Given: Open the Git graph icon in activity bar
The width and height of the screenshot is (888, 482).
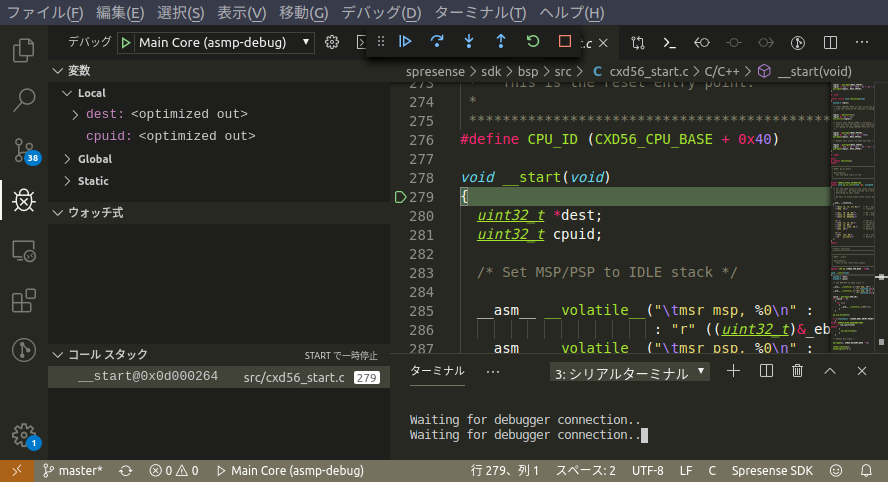Looking at the screenshot, I should click(x=23, y=350).
